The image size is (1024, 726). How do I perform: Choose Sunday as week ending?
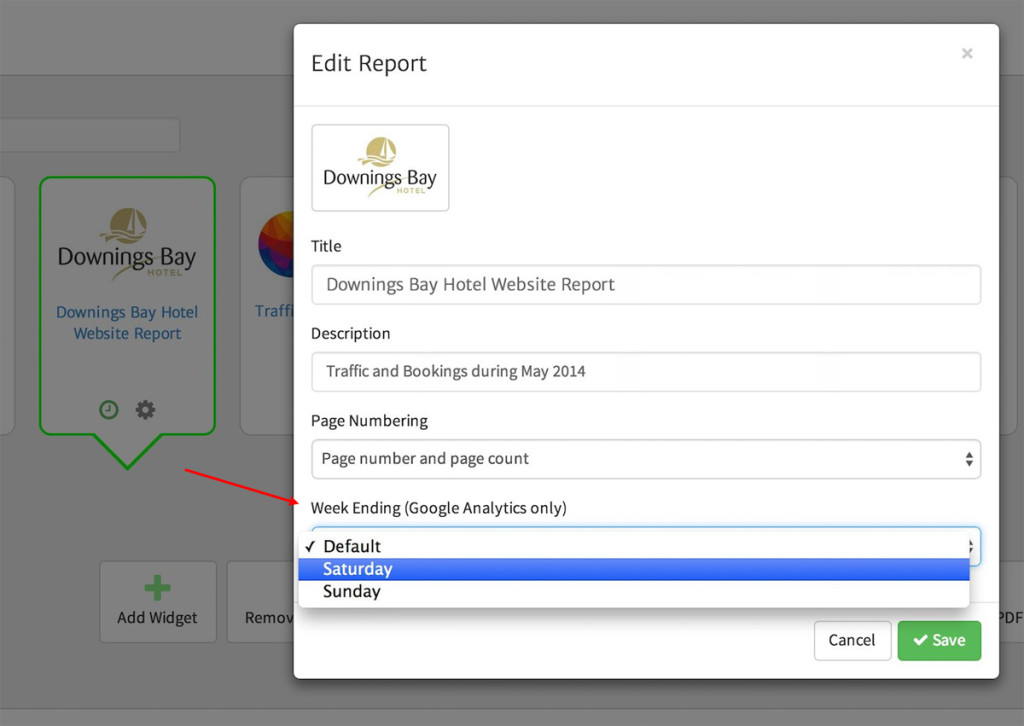351,592
